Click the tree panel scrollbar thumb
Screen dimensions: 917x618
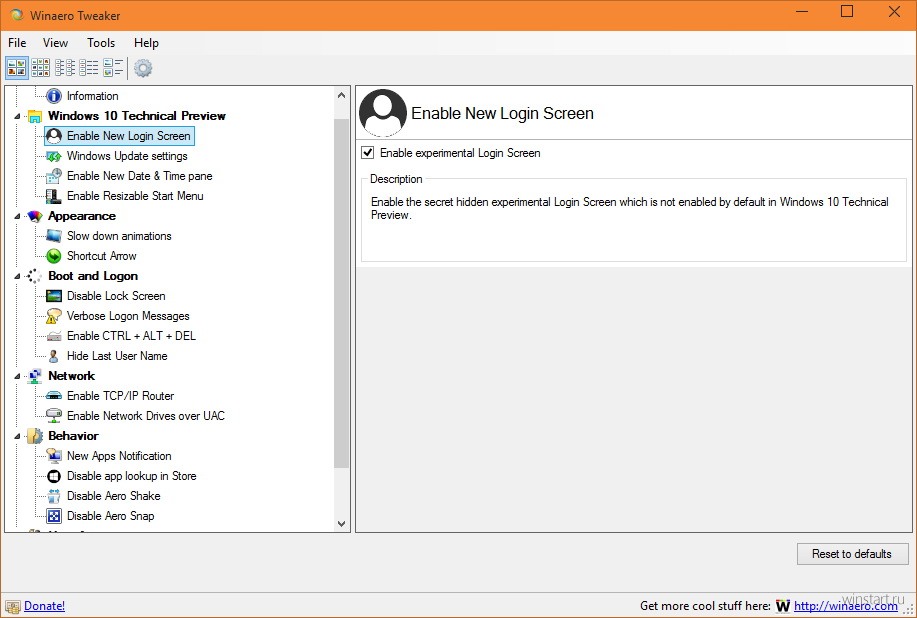point(342,293)
